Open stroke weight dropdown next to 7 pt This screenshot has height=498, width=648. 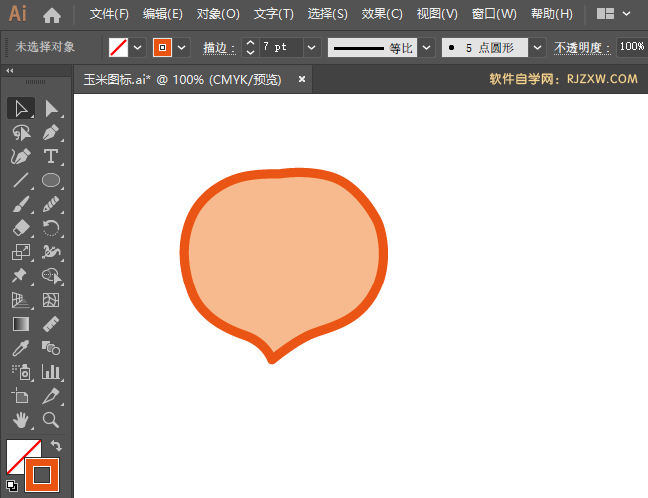tap(312, 48)
